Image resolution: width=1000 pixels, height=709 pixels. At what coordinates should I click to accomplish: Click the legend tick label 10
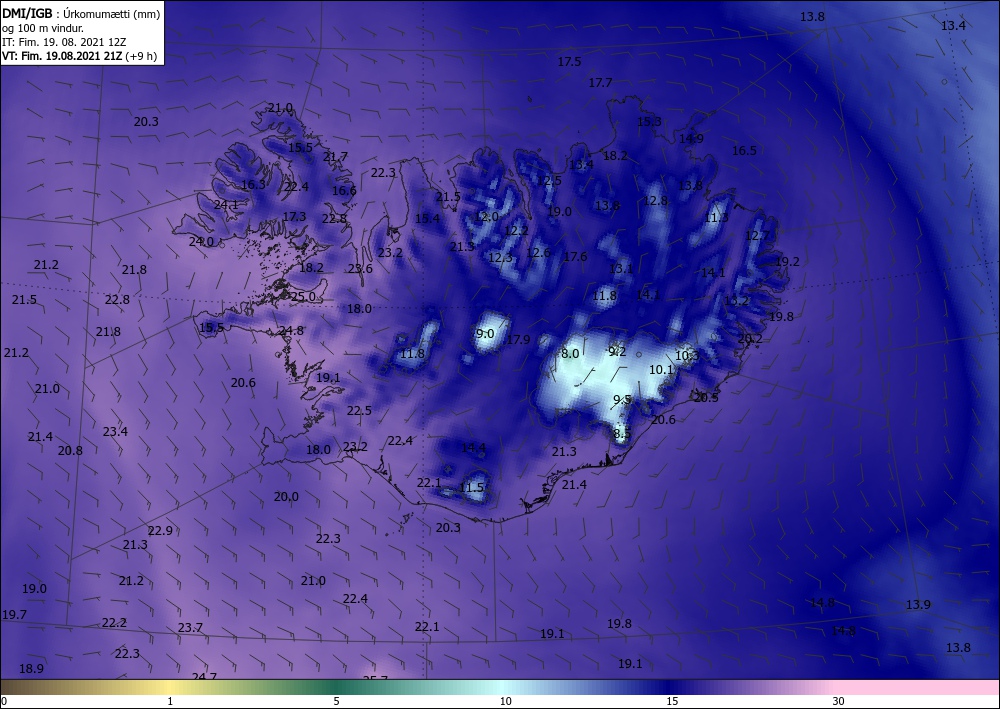506,702
